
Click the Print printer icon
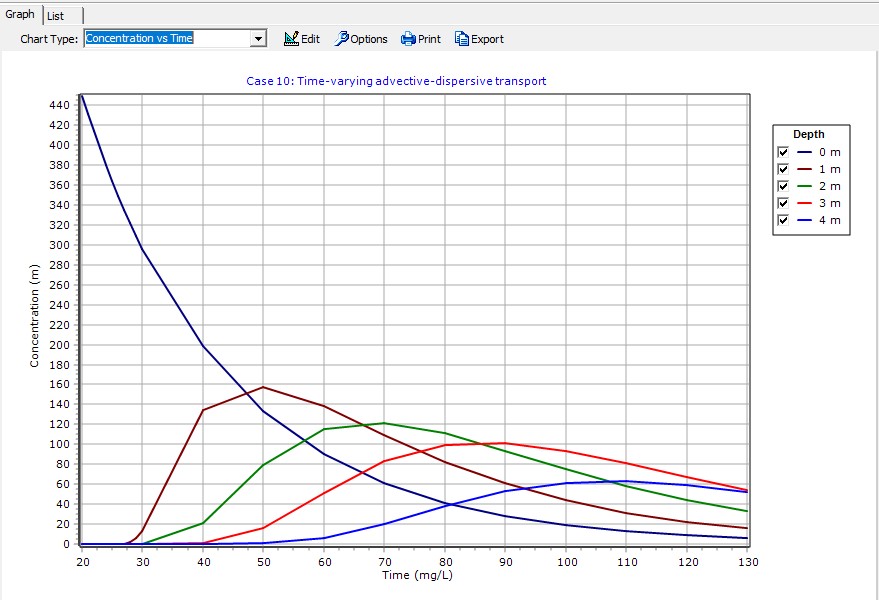pos(408,39)
